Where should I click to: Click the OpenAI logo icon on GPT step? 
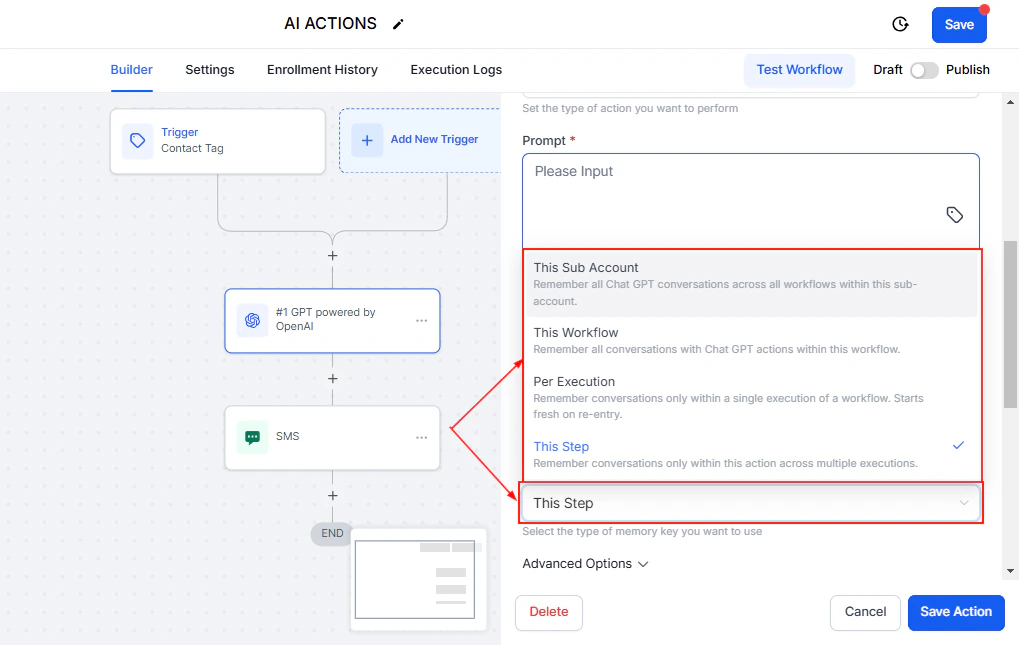coord(252,320)
